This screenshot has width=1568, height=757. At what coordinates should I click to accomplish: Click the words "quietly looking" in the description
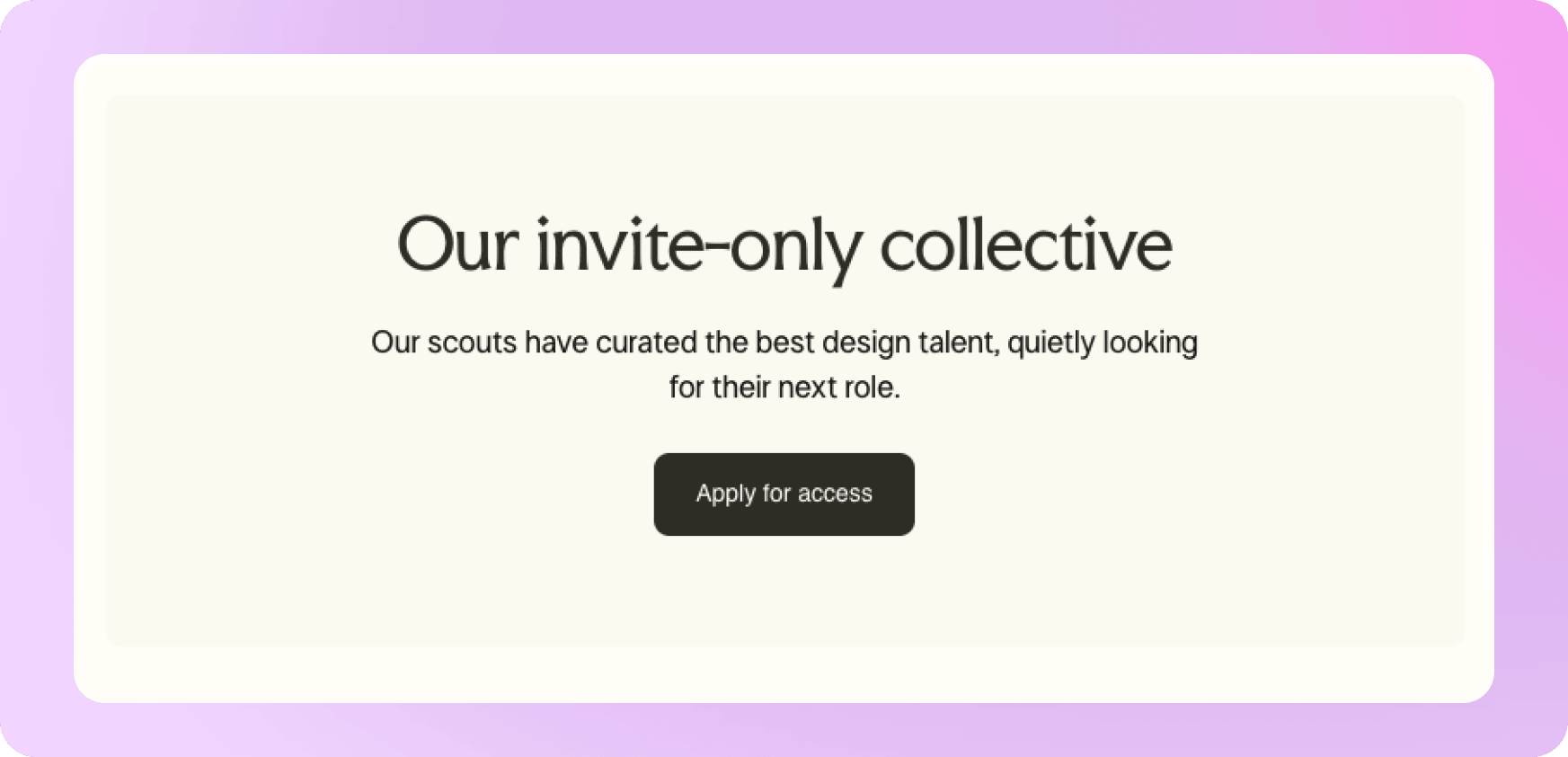tap(1102, 343)
